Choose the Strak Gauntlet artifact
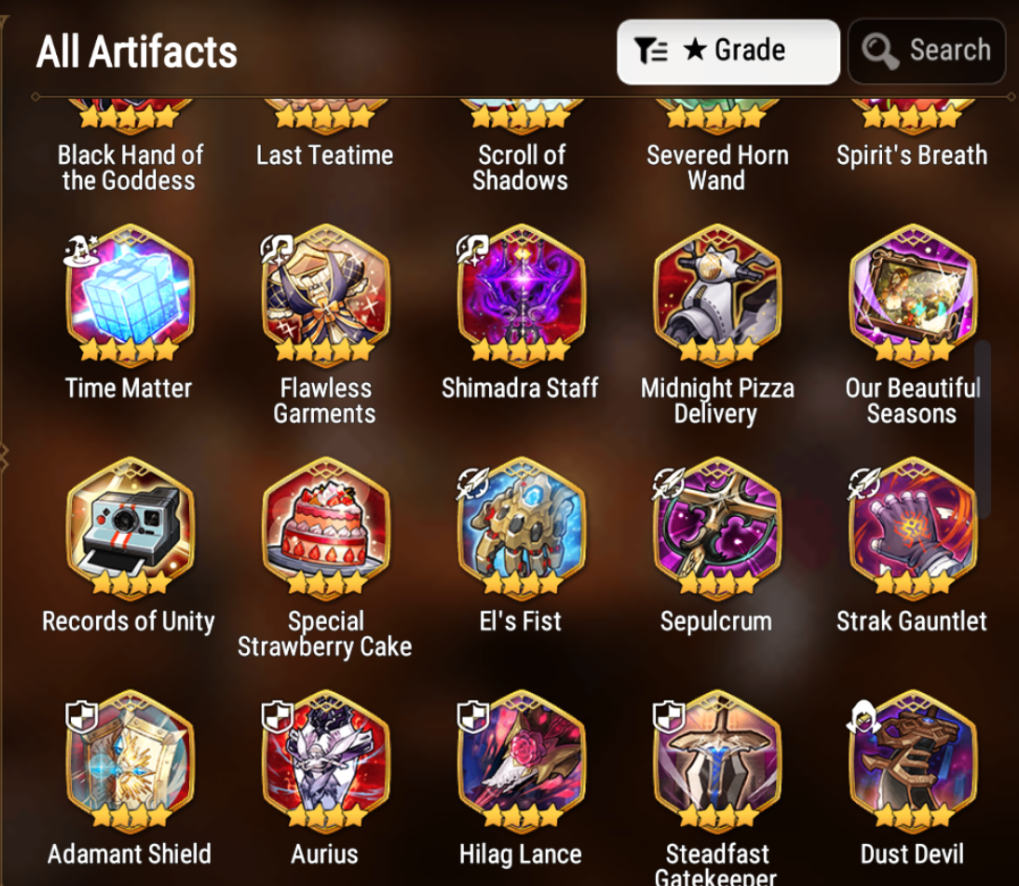Viewport: 1019px width, 886px height. pyautogui.click(x=913, y=525)
